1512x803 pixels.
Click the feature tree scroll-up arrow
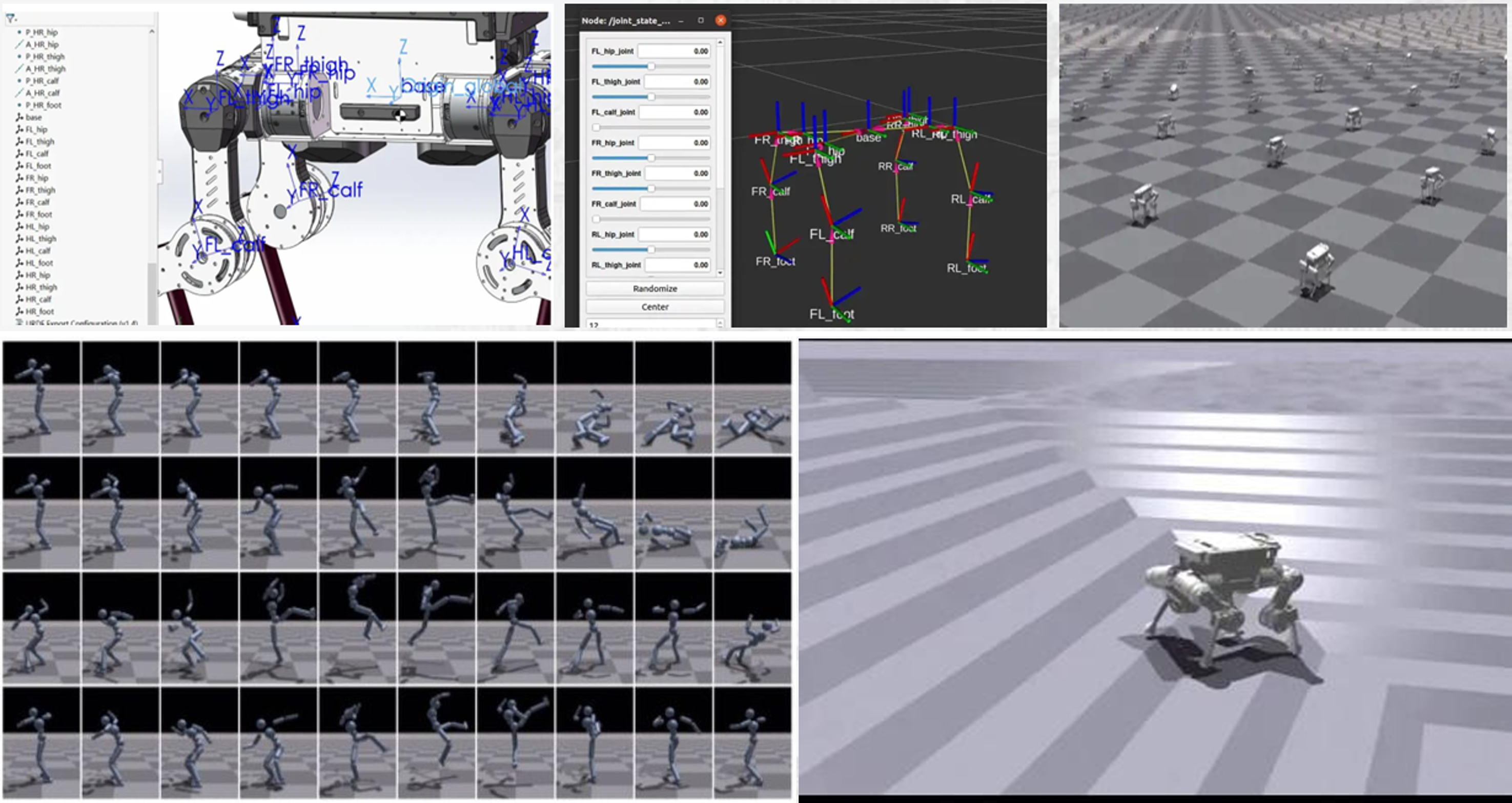[152, 31]
